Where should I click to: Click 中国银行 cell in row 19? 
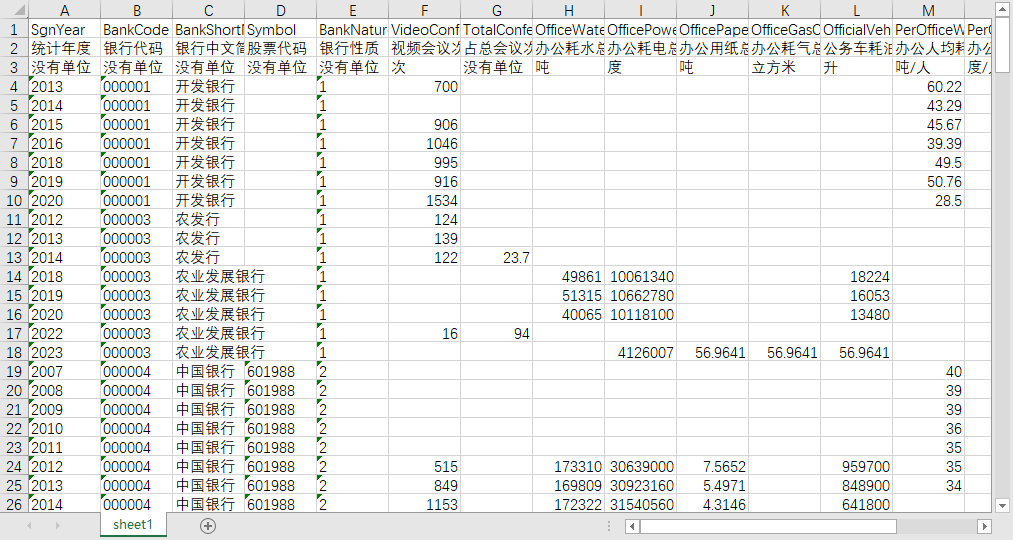tap(209, 371)
